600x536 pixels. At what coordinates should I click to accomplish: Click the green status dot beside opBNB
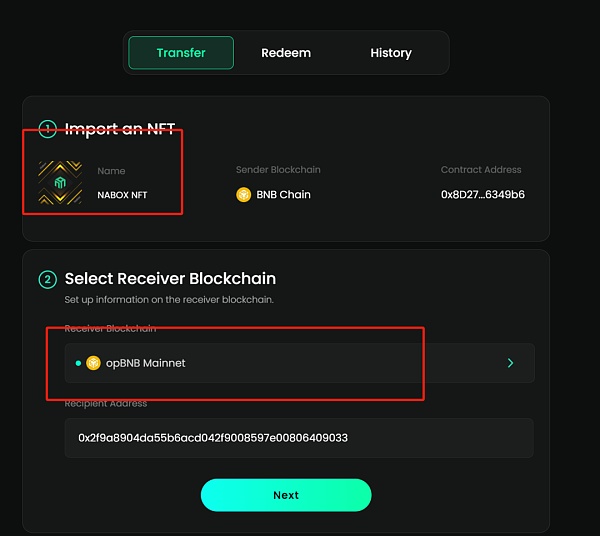tap(79, 363)
